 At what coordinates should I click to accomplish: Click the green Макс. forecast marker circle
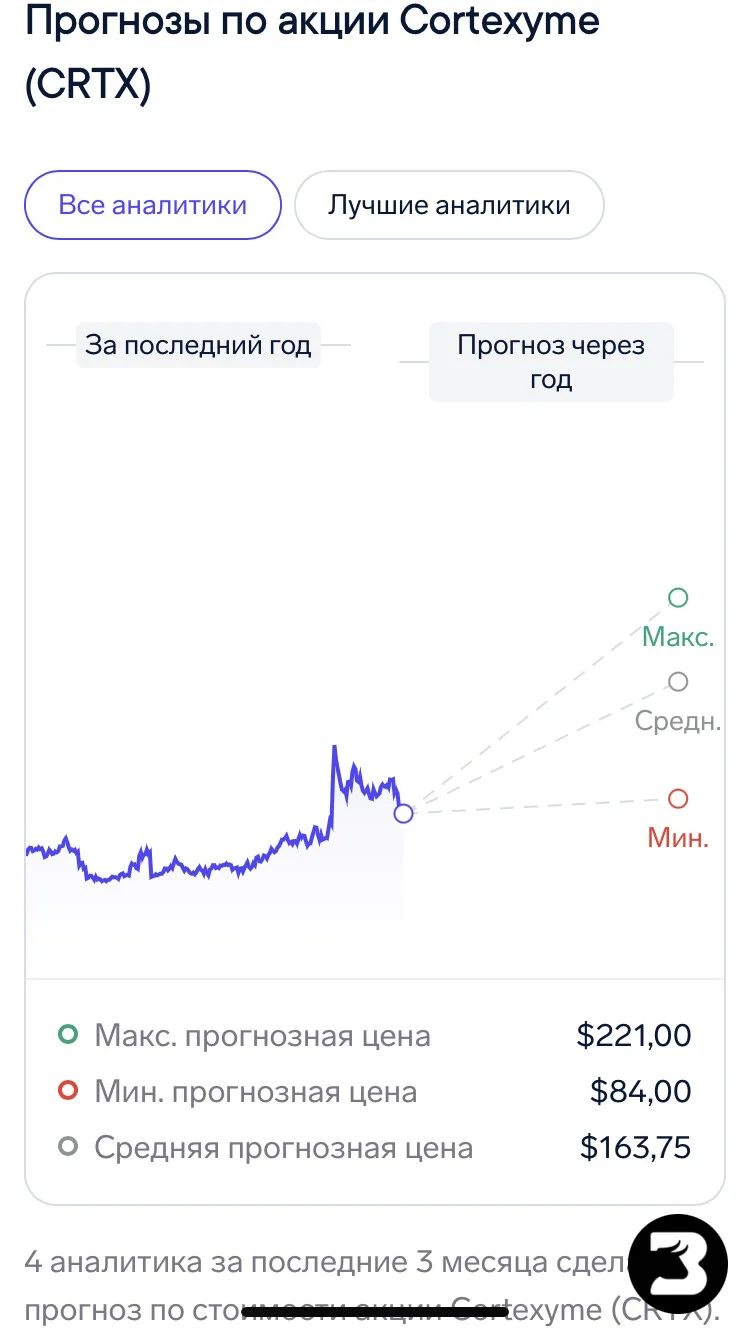[x=678, y=598]
